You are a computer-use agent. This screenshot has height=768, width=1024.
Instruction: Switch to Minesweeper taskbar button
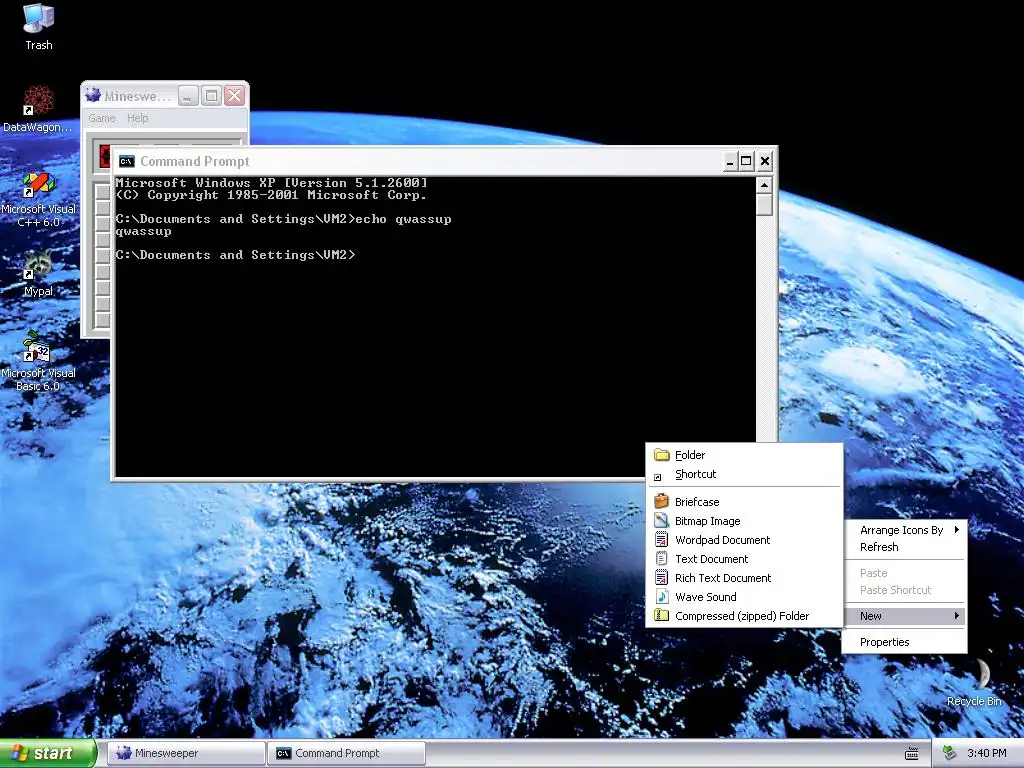(186, 753)
